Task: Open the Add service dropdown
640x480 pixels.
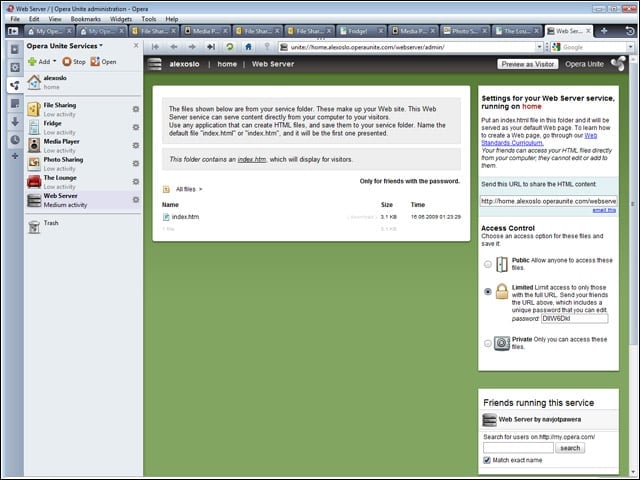Action: [42, 62]
